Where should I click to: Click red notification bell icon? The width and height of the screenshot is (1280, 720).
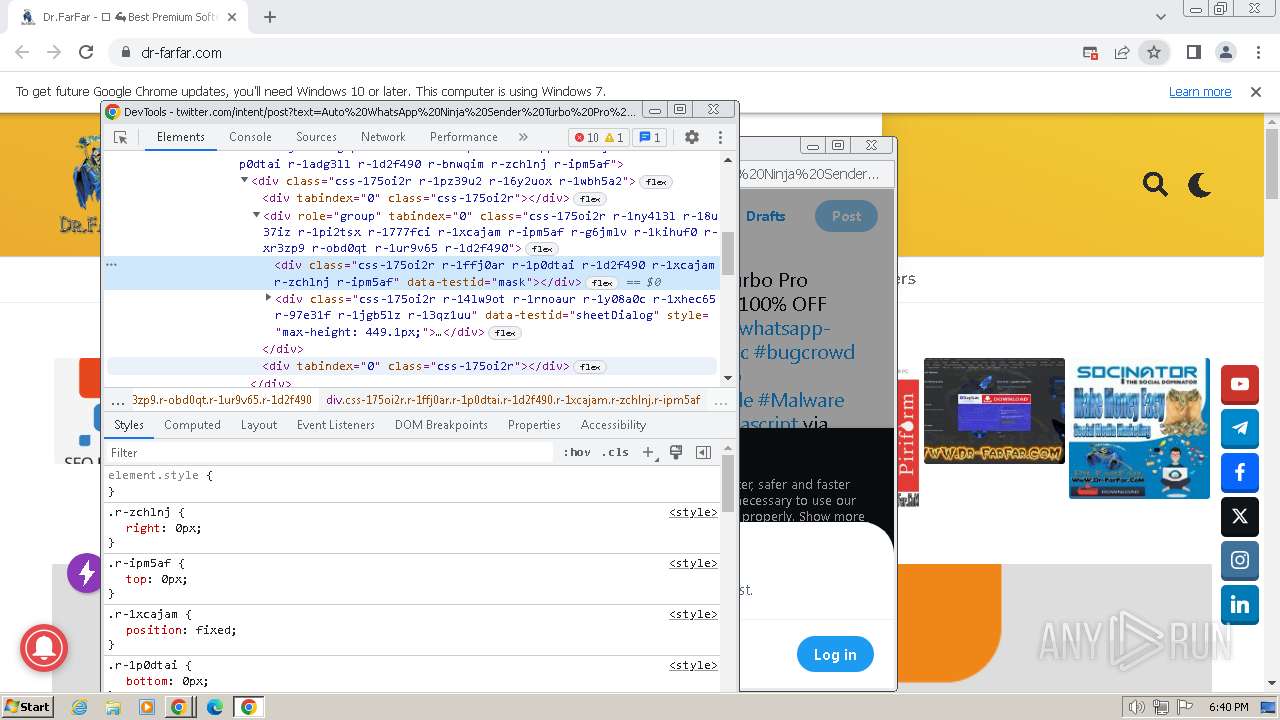pyautogui.click(x=44, y=649)
